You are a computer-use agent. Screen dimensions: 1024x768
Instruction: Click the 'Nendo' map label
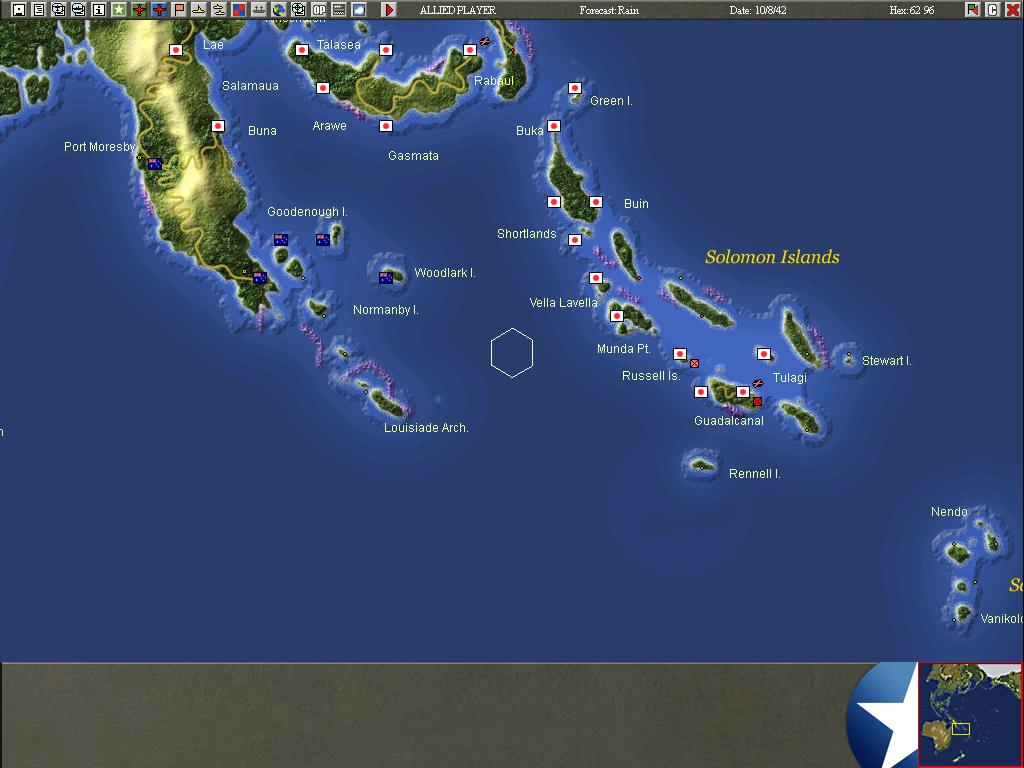949,511
